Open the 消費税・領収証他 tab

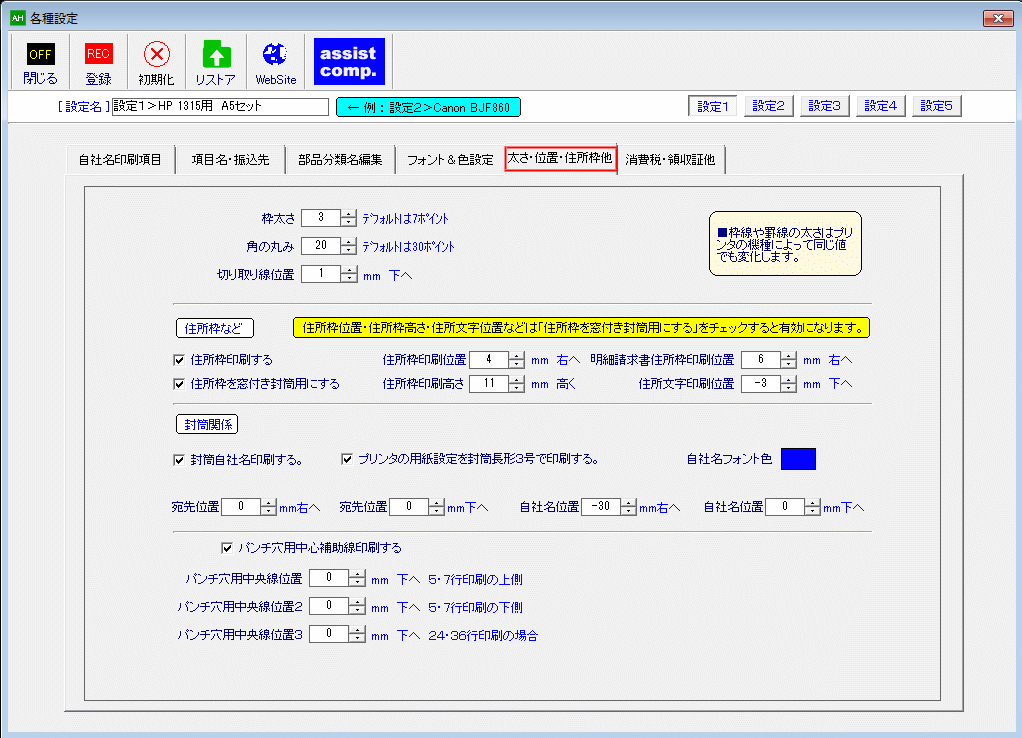coord(673,158)
